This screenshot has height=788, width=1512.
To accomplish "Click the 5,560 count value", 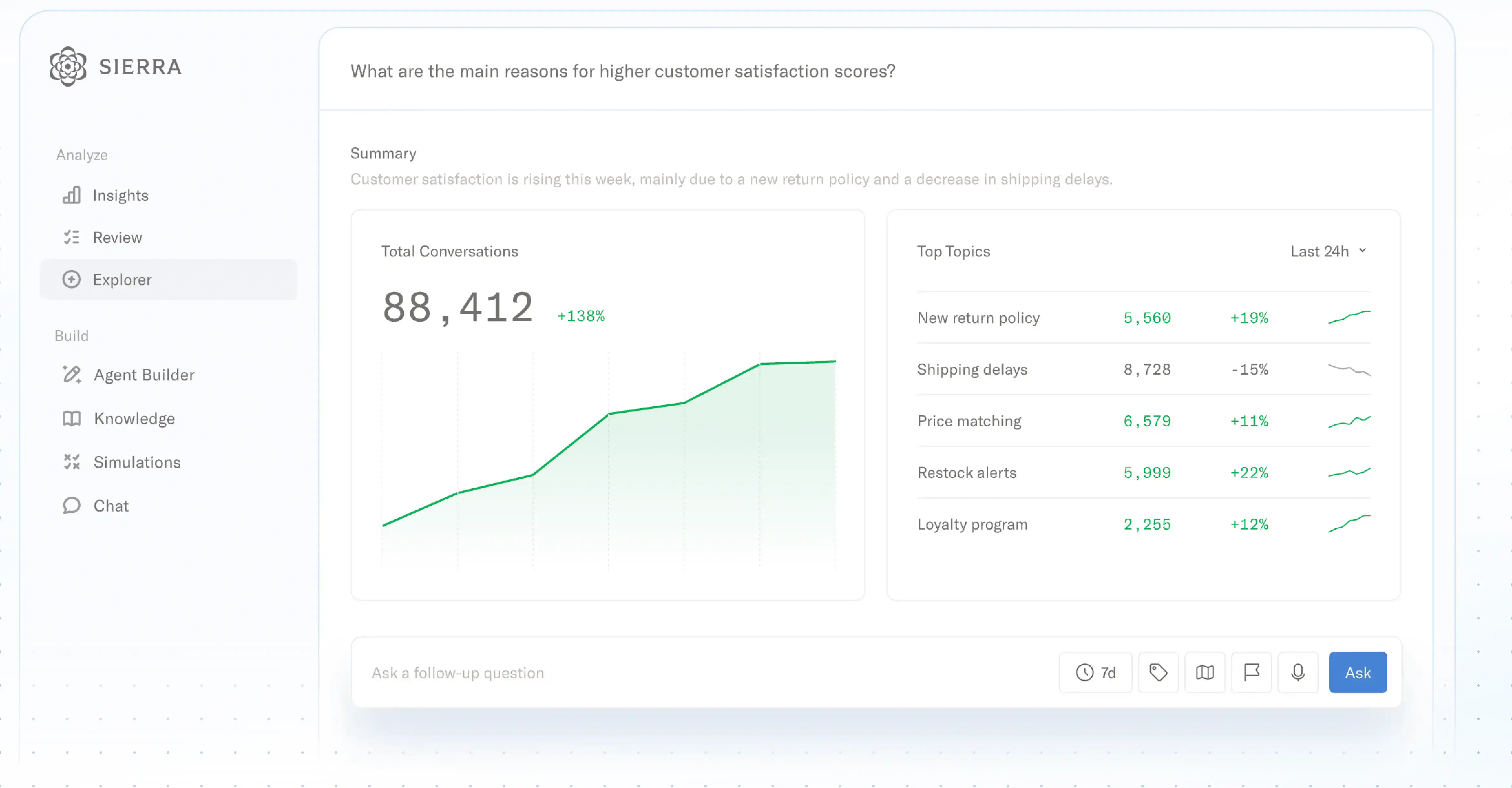I will (x=1147, y=318).
